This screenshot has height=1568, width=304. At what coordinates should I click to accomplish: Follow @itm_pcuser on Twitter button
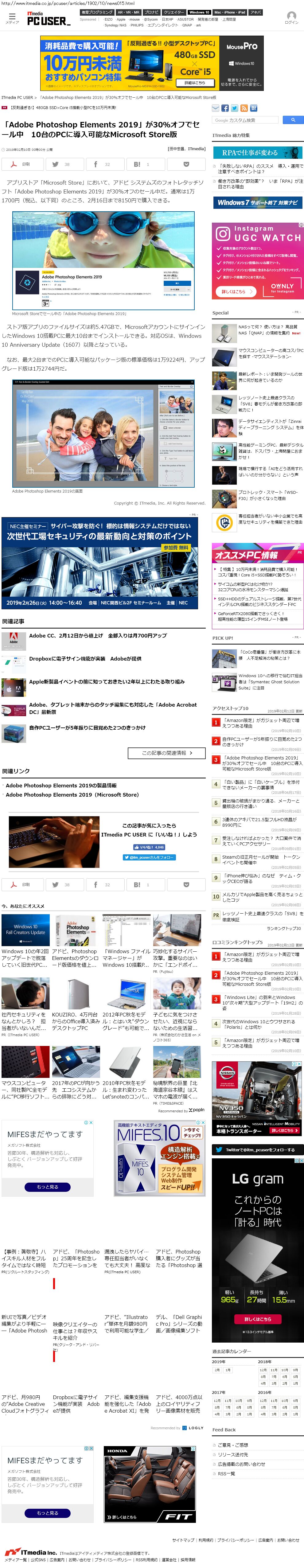(149, 857)
